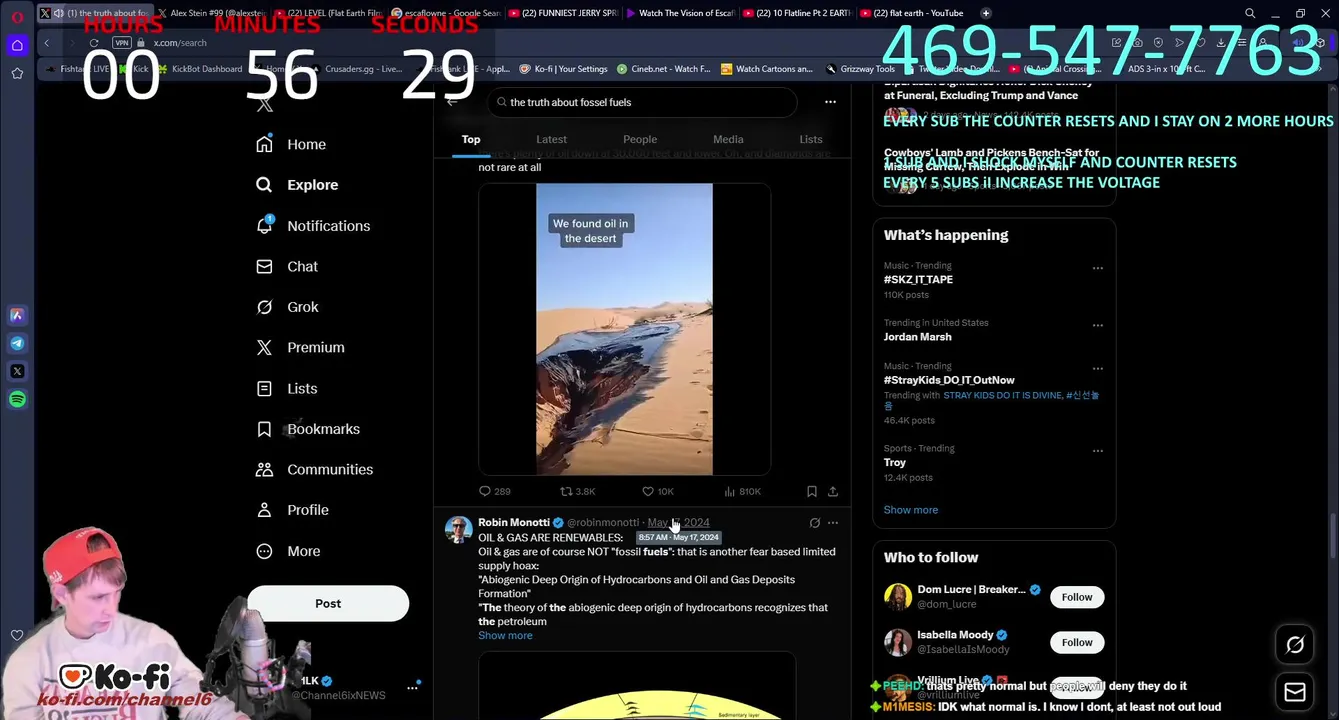Toggle the VPN badge in address bar
Viewport: 1339px width, 720px height.
point(122,43)
